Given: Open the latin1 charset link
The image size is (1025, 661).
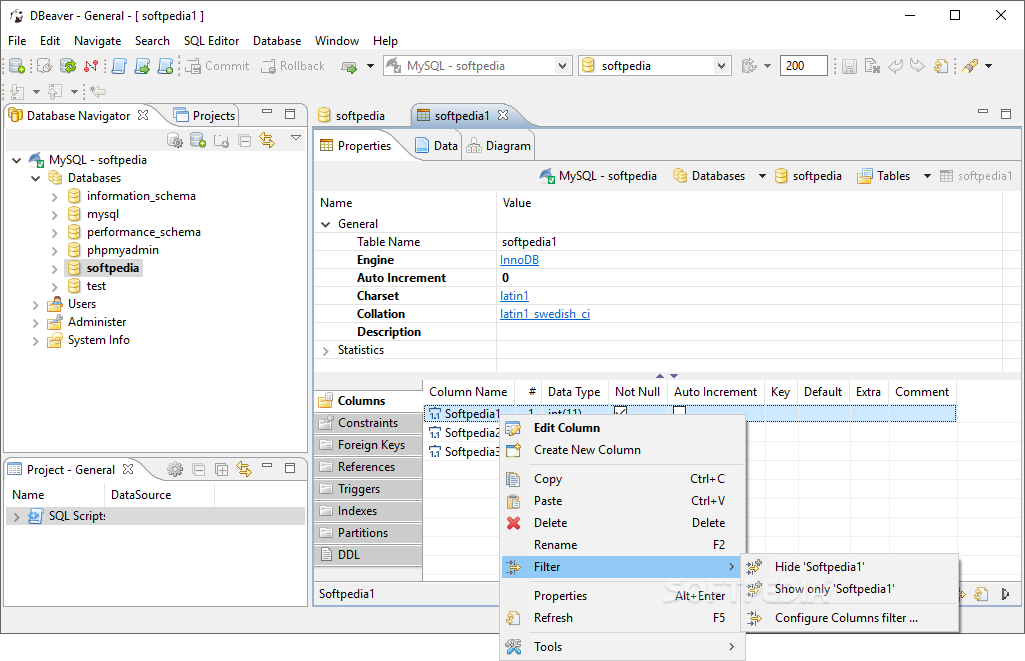Looking at the screenshot, I should 514,296.
